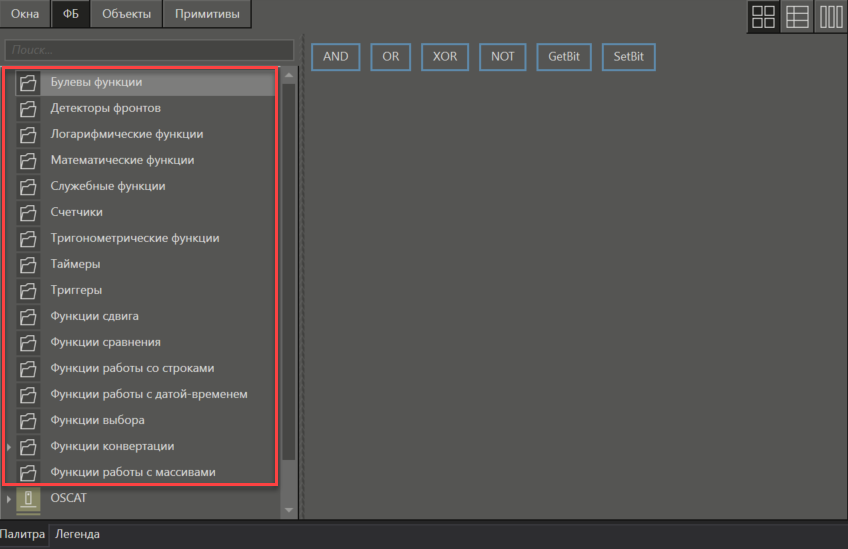Select the XOR function block
Image resolution: width=848 pixels, height=549 pixels.
coord(445,57)
